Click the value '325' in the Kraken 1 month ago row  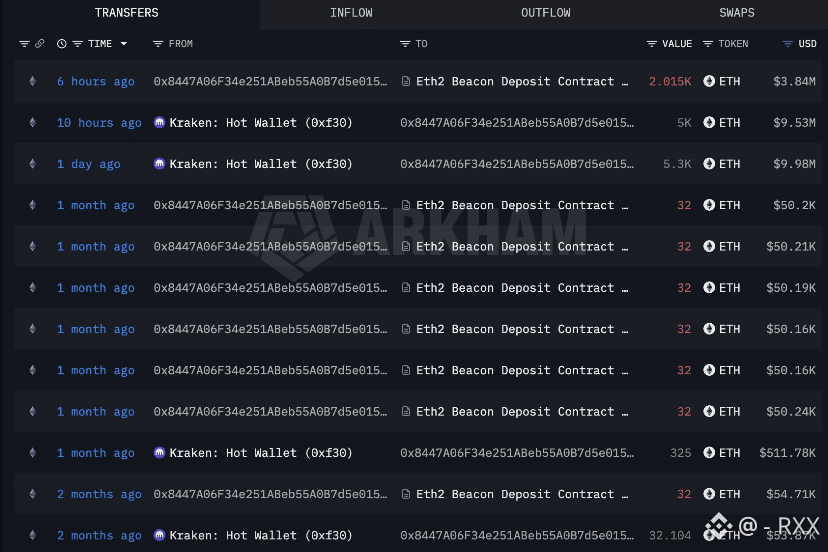[681, 453]
